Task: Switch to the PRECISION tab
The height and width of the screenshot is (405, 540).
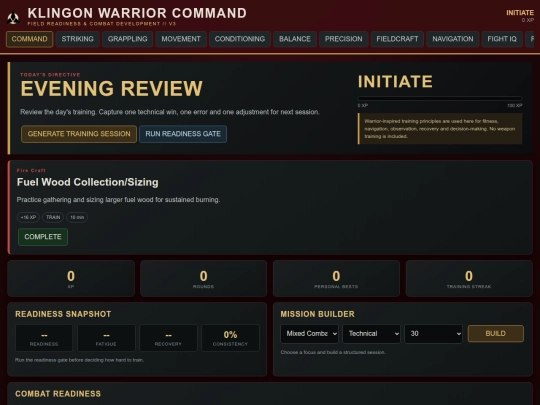Action: (x=343, y=39)
